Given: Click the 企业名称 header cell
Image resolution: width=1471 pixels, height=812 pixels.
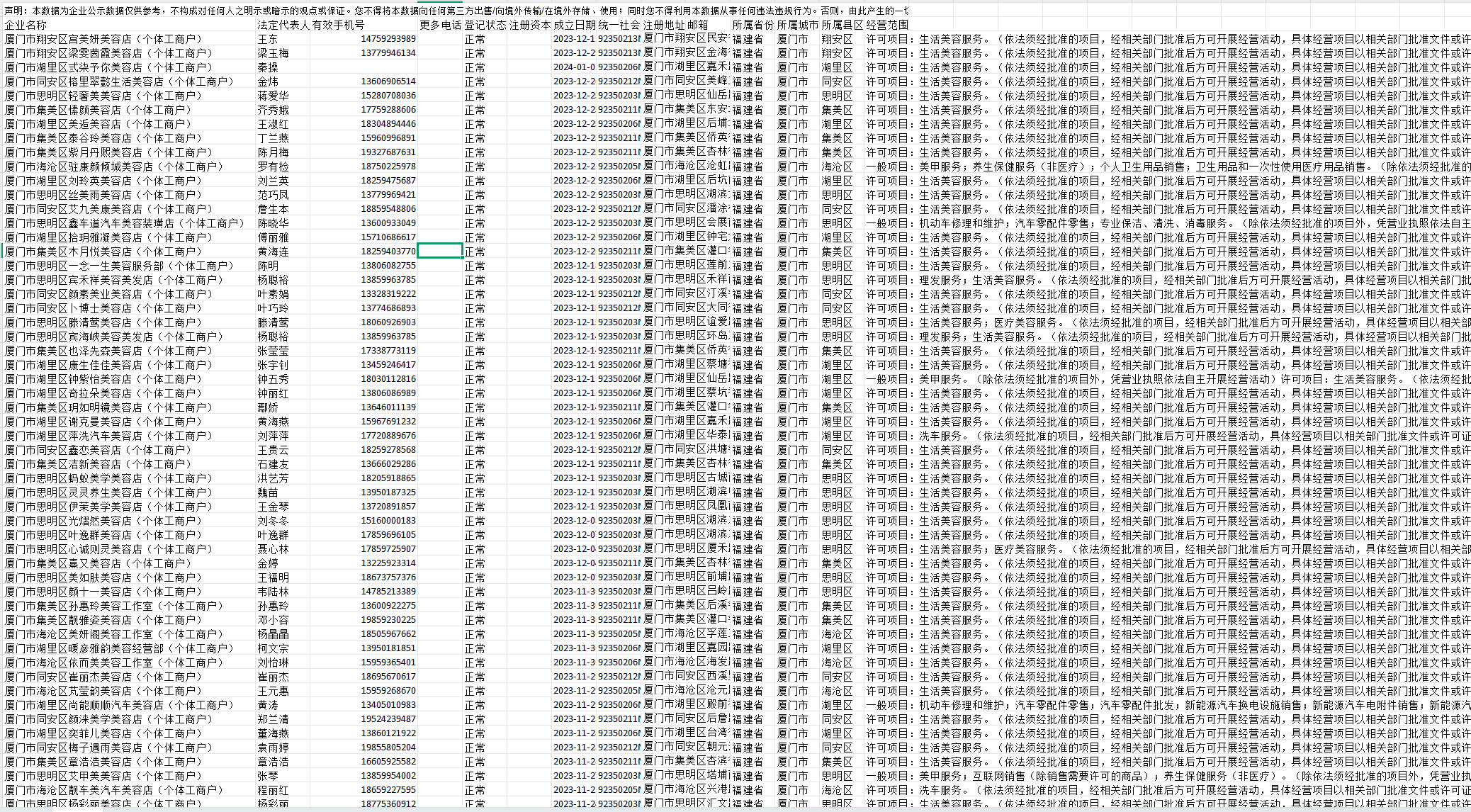Looking at the screenshot, I should (26, 25).
